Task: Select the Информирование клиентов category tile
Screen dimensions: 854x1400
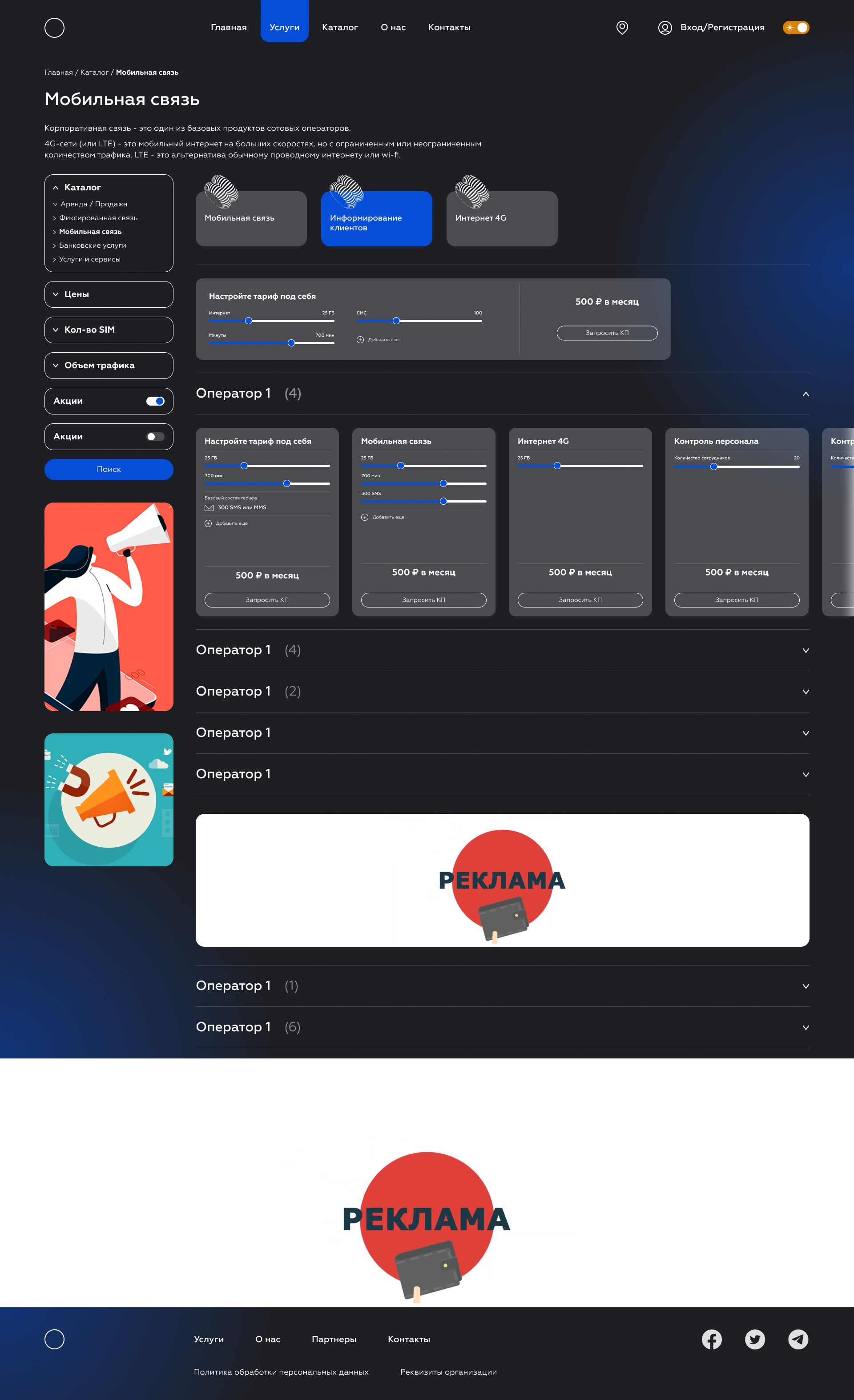Action: pyautogui.click(x=377, y=218)
